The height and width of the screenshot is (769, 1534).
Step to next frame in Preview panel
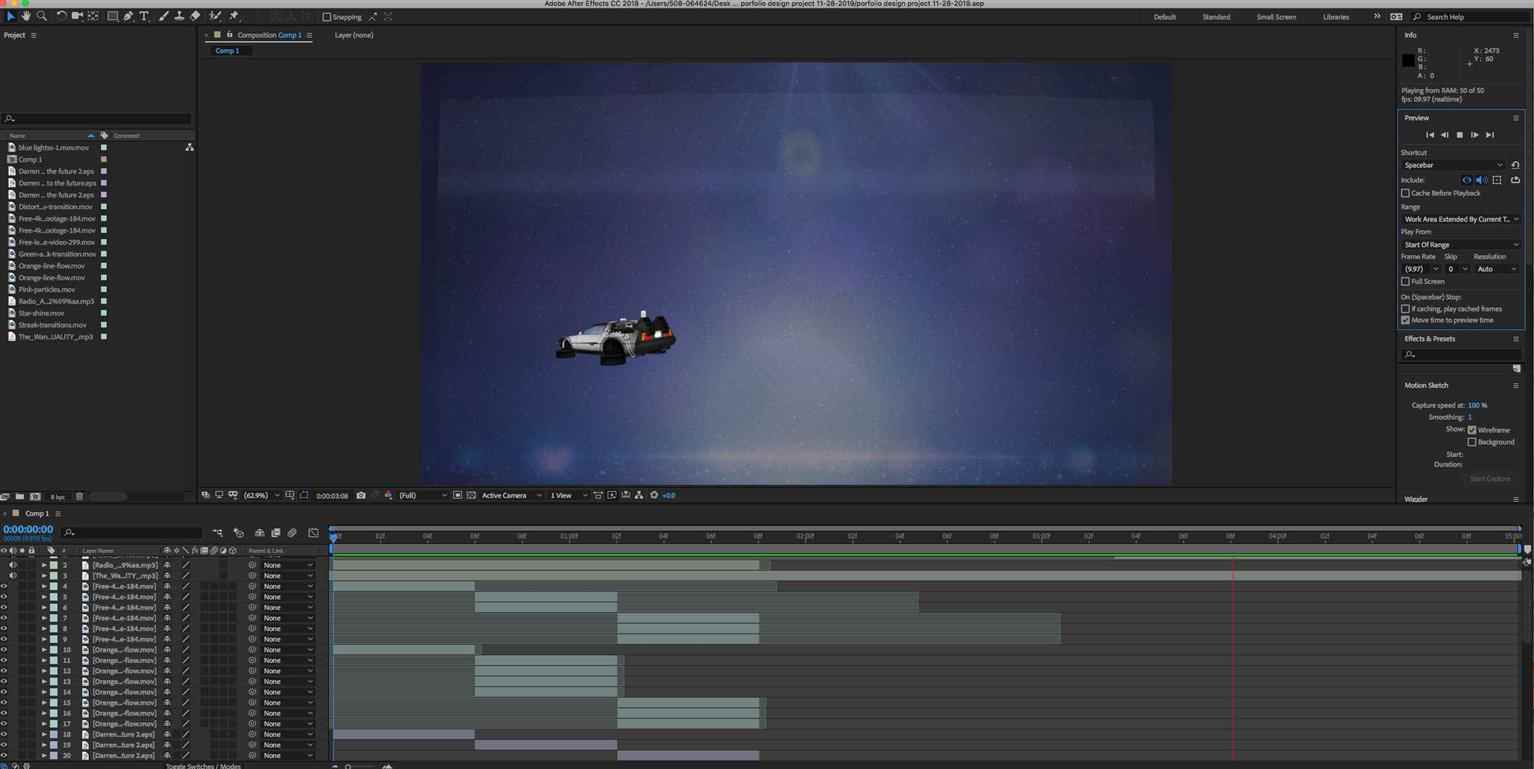1474,134
